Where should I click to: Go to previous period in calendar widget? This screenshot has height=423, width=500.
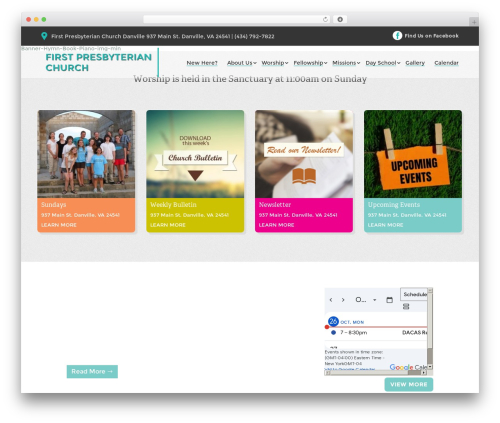click(x=331, y=300)
